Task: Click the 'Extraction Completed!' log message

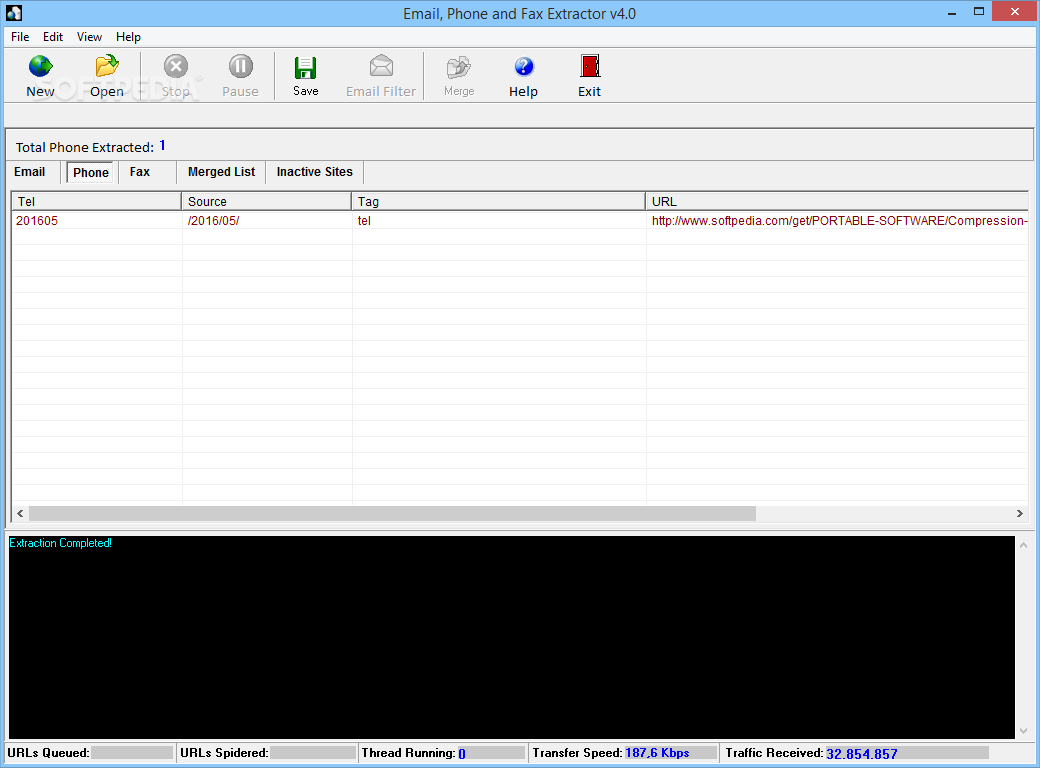Action: click(60, 543)
